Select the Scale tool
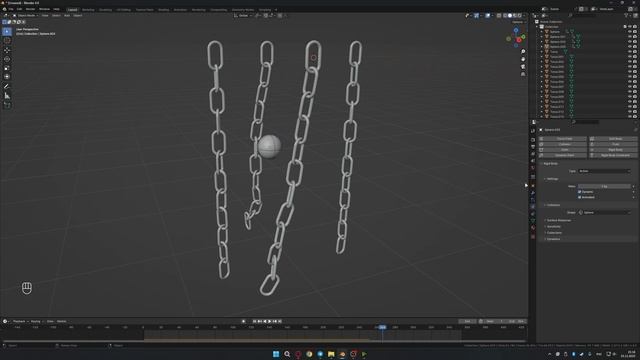Screen dimensions: 640x360 [x=7, y=68]
